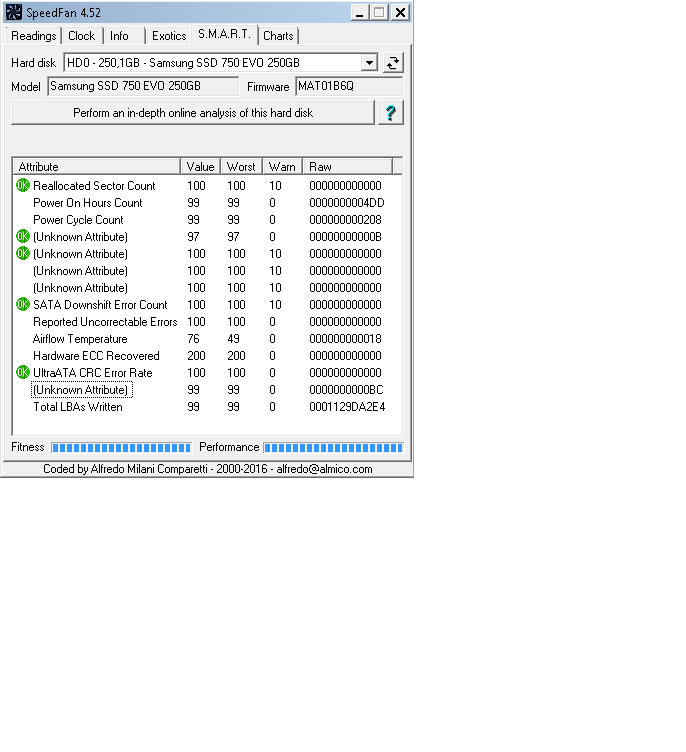Viewport: 686px width, 752px height.
Task: Click raw value 0000000000BC
Action: 346,390
